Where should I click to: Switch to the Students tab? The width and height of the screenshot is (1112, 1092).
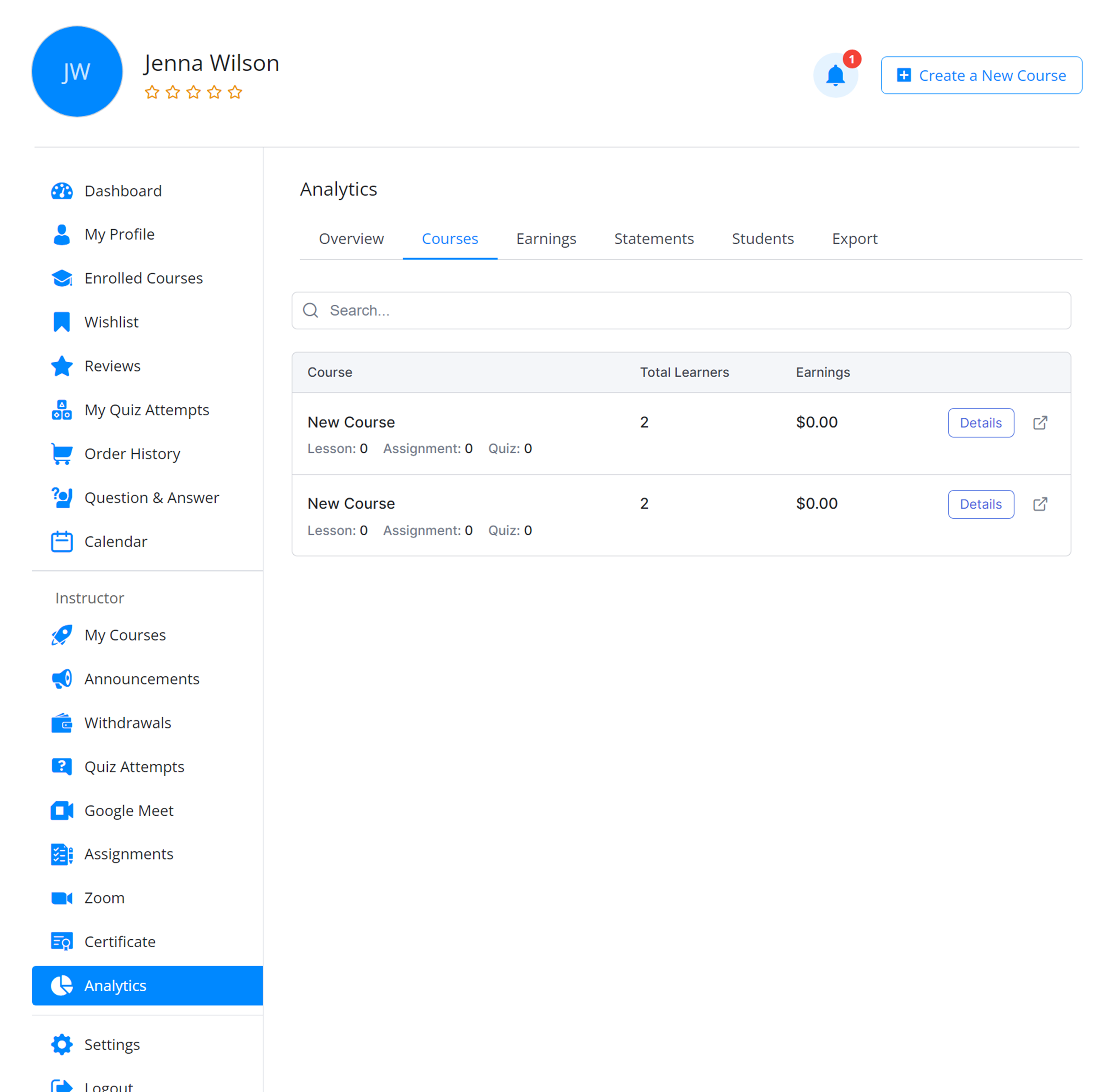762,239
